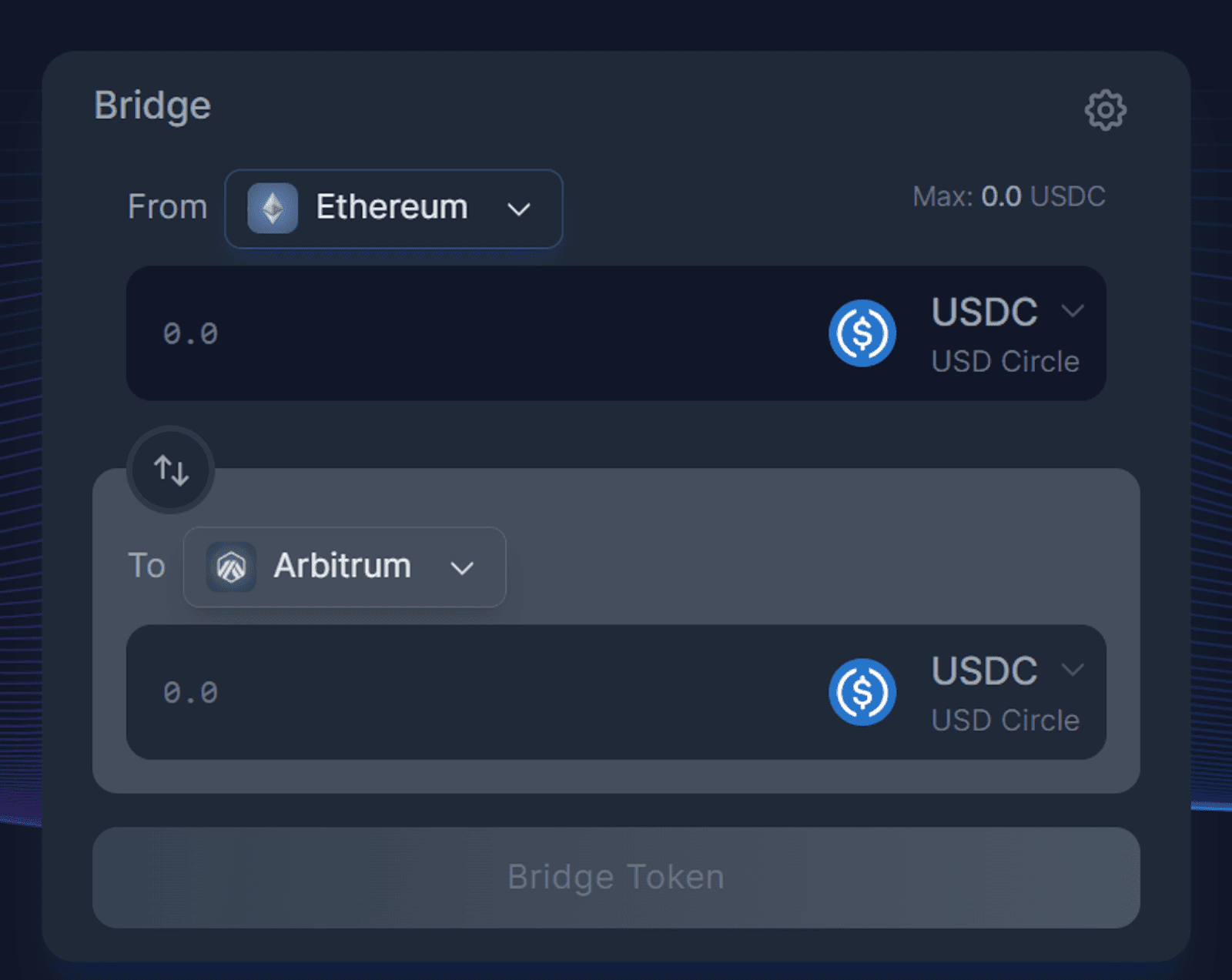1232x980 pixels.
Task: Open the bridge settings gear
Action: 1105,110
